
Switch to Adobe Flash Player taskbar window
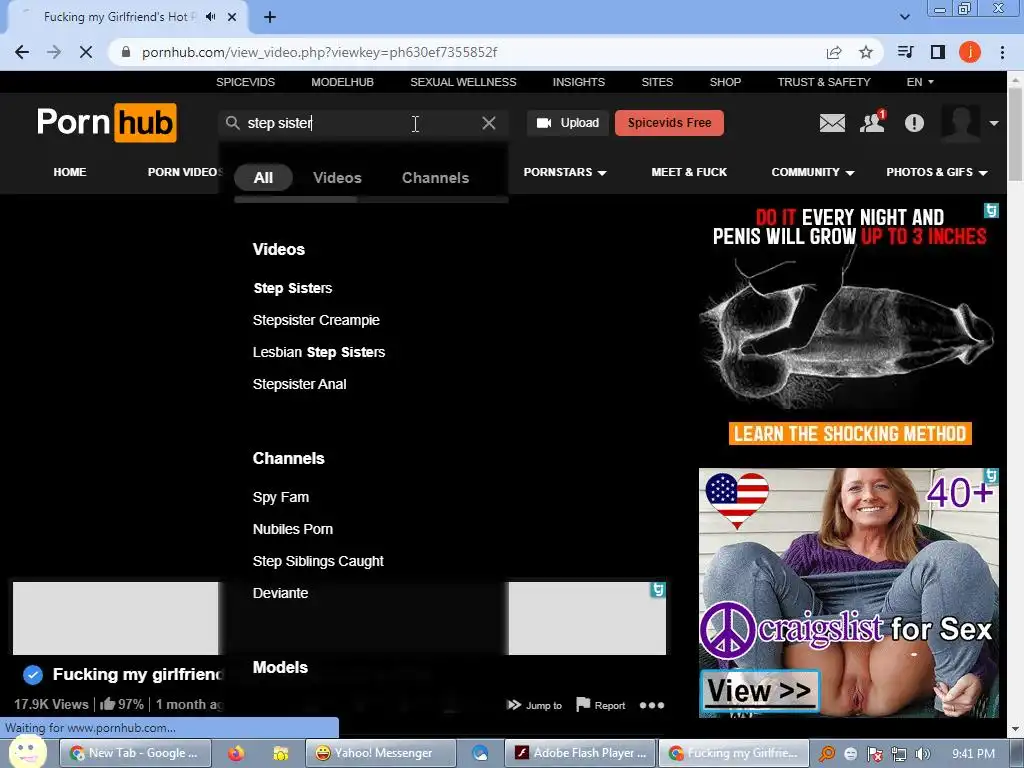[x=581, y=754]
